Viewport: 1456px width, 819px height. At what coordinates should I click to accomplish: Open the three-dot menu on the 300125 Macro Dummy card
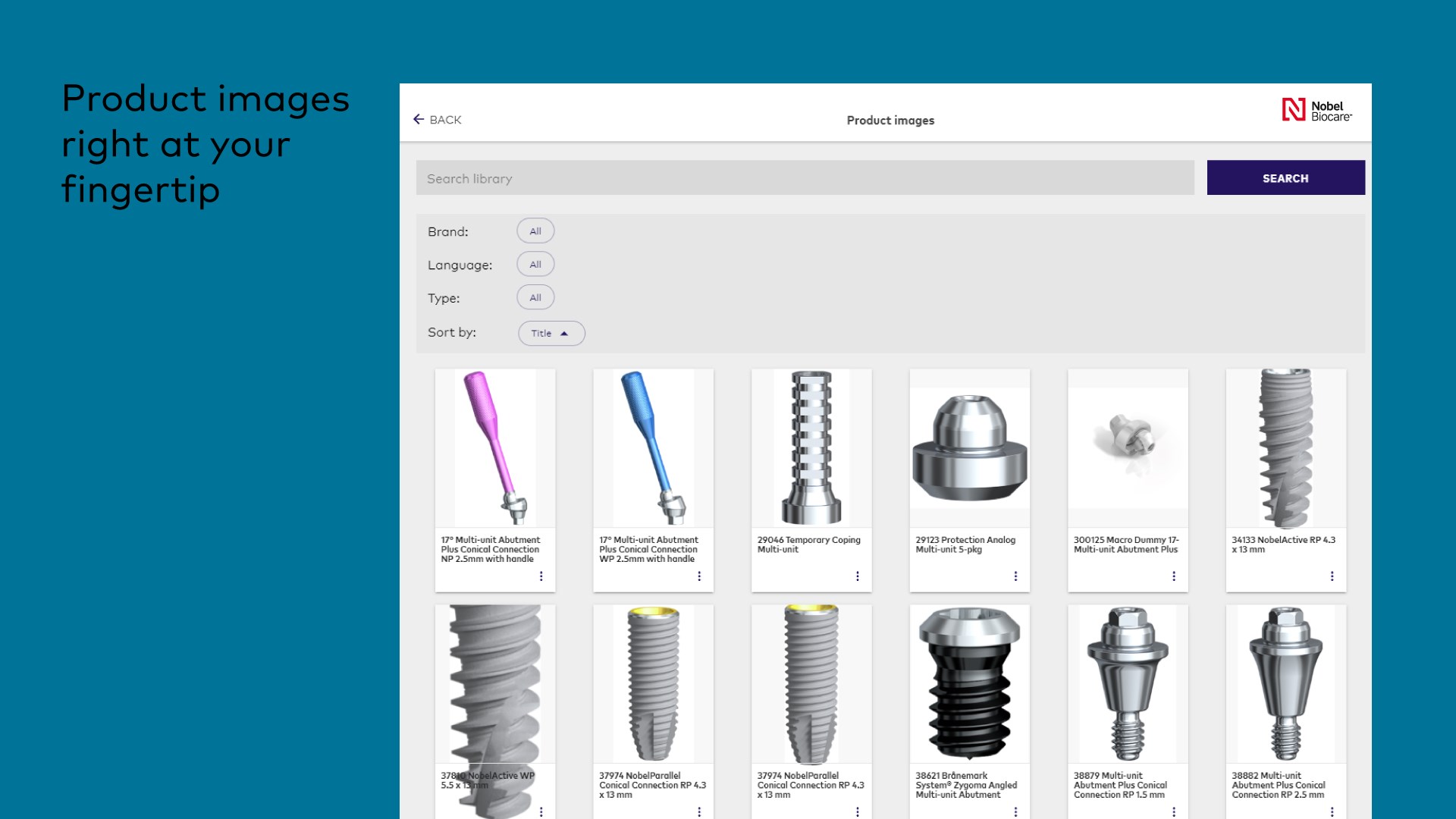(x=1174, y=576)
